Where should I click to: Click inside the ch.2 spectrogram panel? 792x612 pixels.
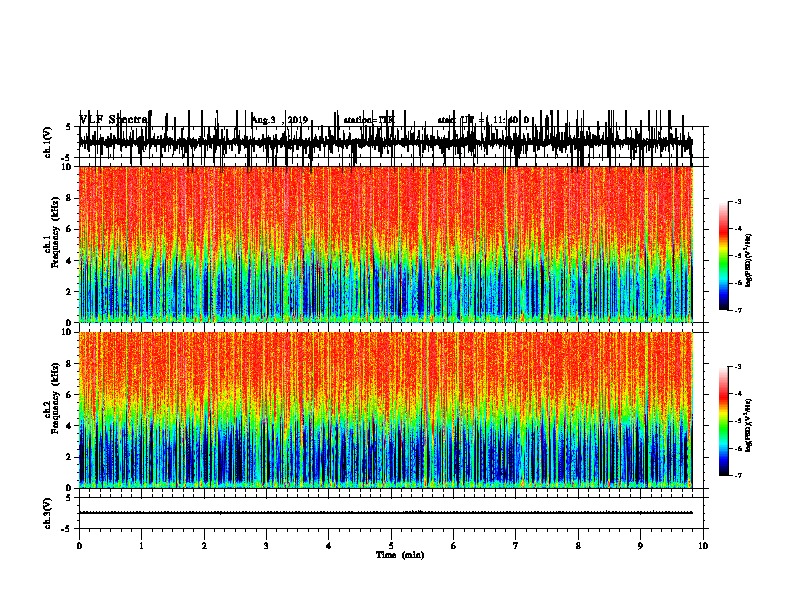point(386,410)
